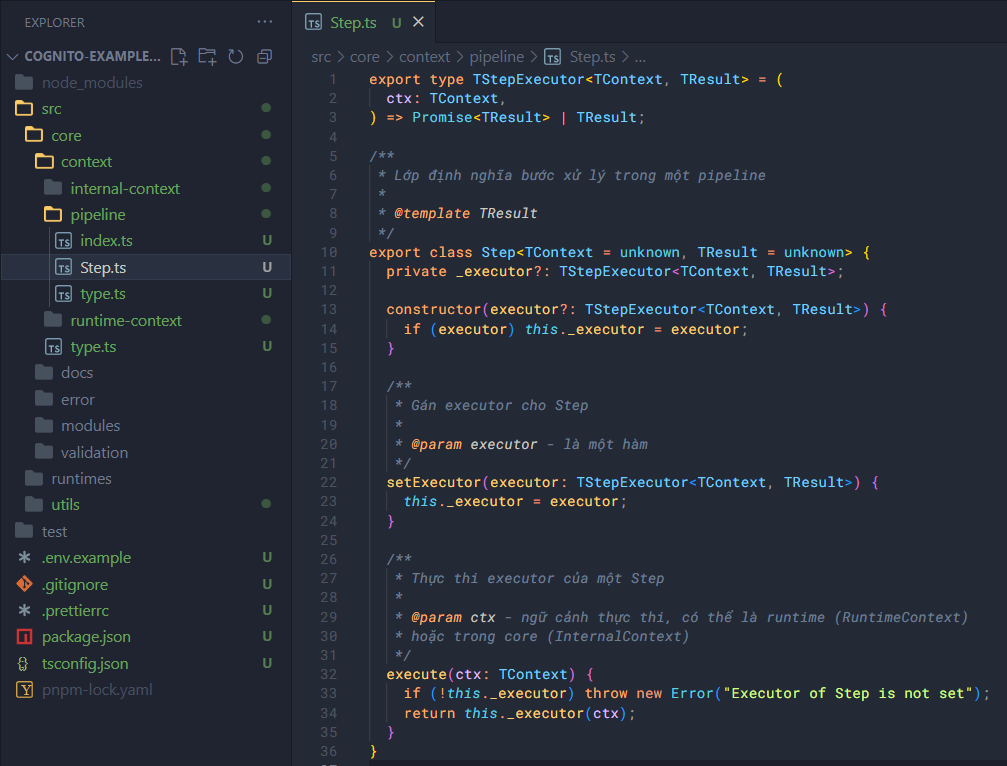Open Explorer more actions ellipsis menu

coord(264,21)
